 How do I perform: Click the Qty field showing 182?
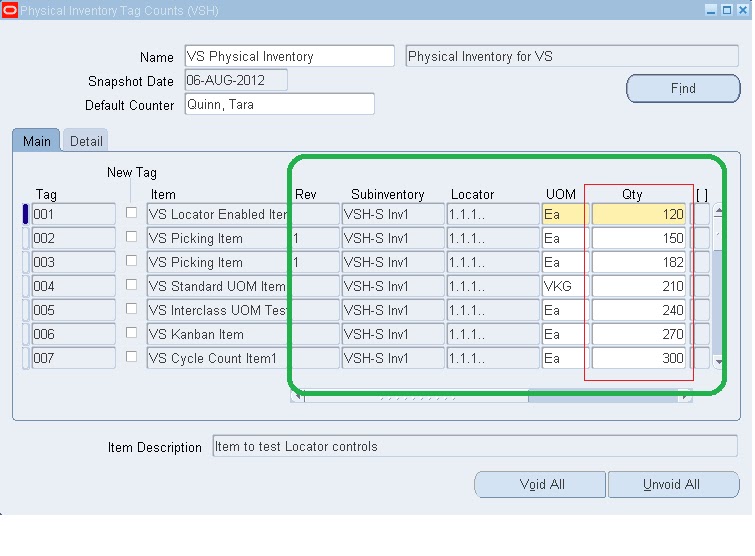(x=638, y=262)
